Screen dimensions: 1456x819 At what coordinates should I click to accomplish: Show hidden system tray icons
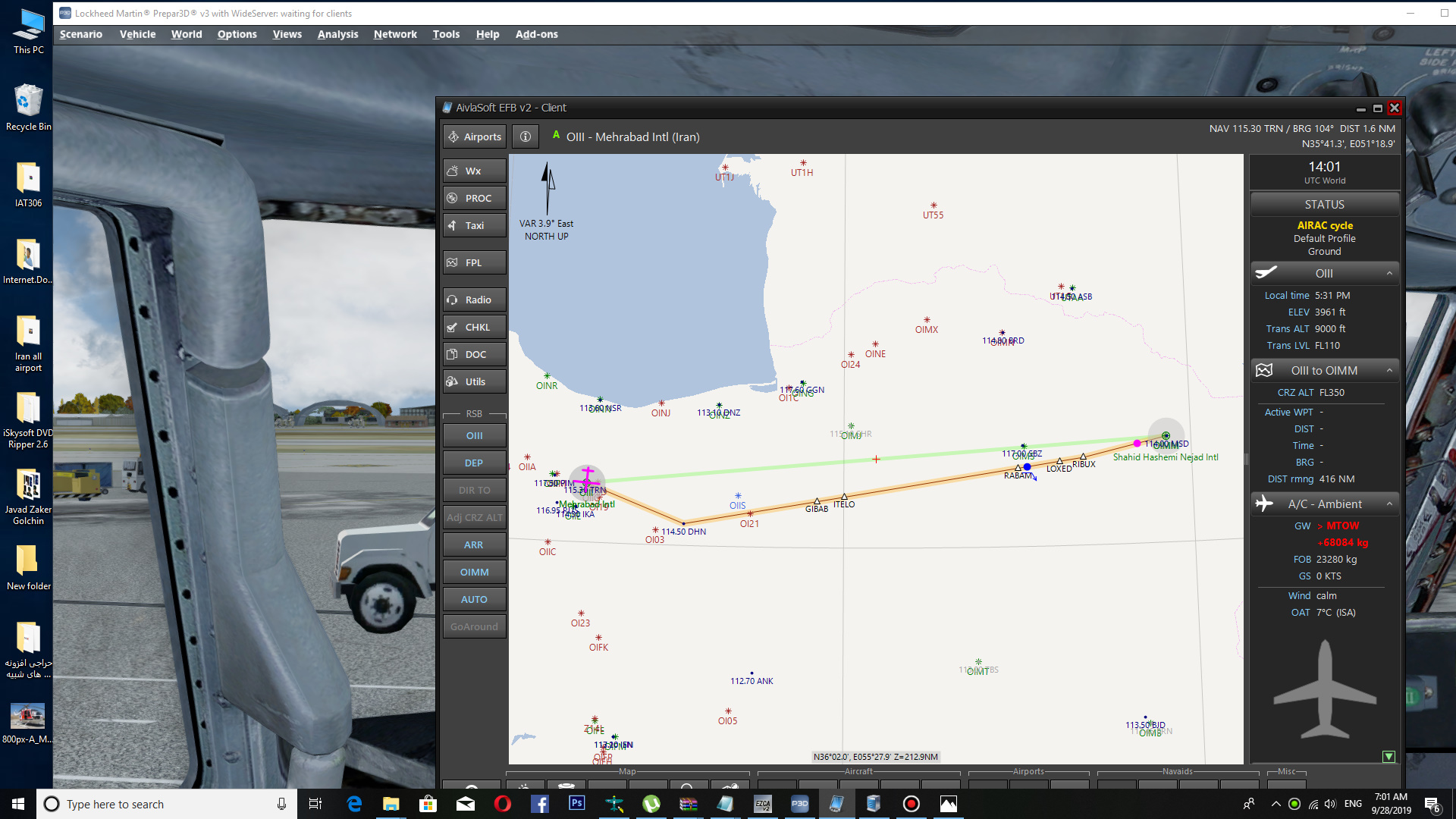click(x=1276, y=804)
